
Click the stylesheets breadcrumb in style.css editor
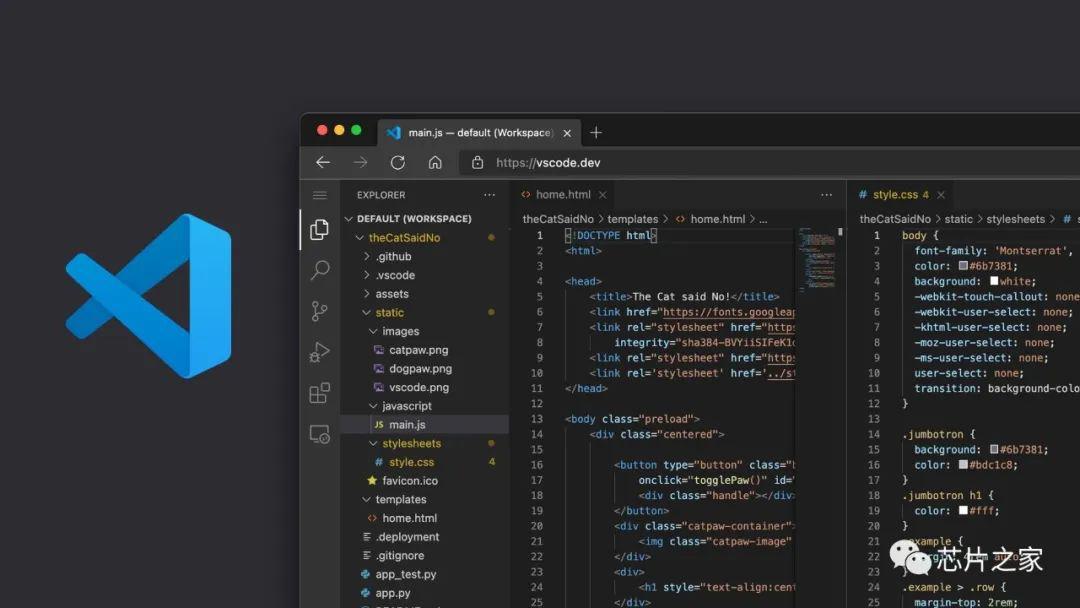click(x=1015, y=219)
